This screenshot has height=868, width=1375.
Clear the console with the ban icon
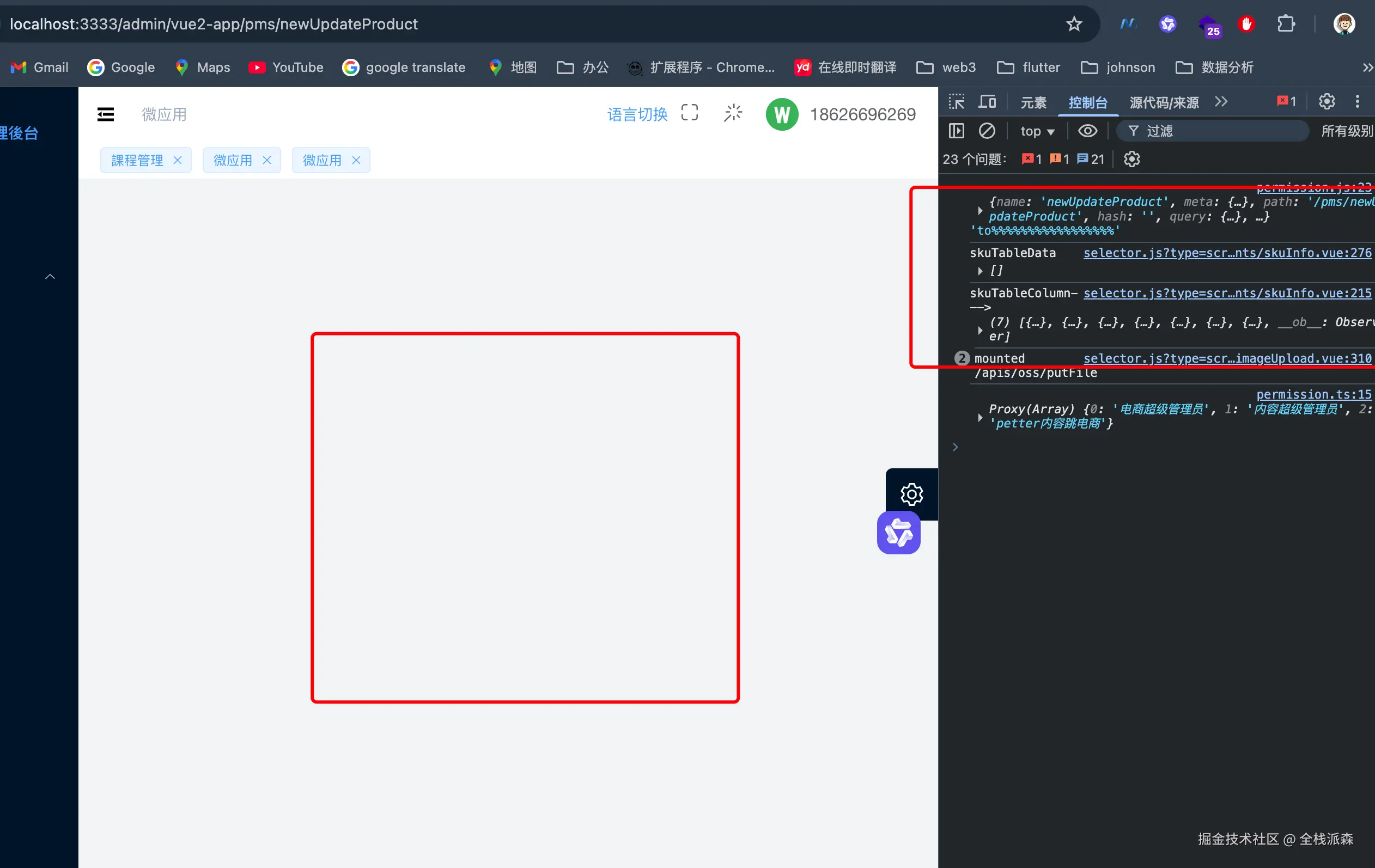pyautogui.click(x=987, y=131)
